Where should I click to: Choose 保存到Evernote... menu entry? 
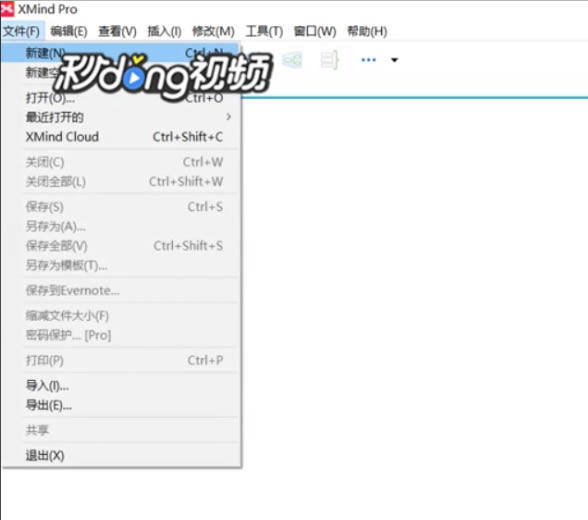click(x=121, y=291)
